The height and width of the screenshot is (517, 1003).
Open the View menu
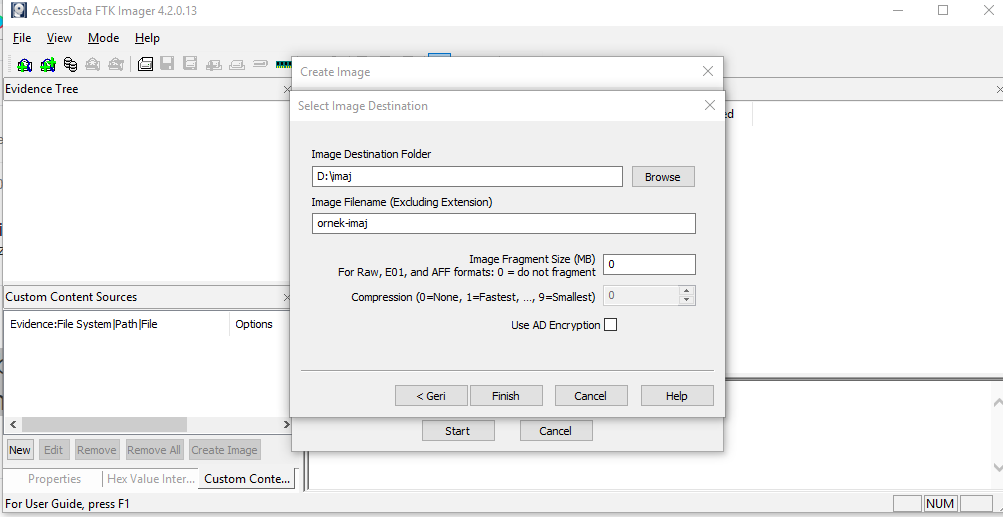pyautogui.click(x=59, y=38)
